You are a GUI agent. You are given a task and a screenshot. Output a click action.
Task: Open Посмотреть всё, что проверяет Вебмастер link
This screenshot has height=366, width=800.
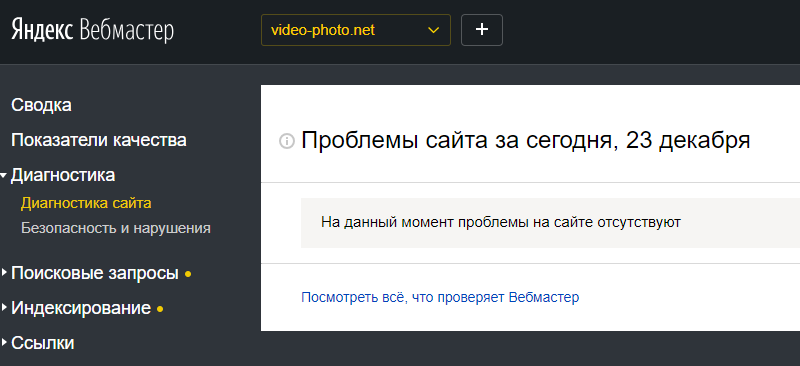click(440, 297)
